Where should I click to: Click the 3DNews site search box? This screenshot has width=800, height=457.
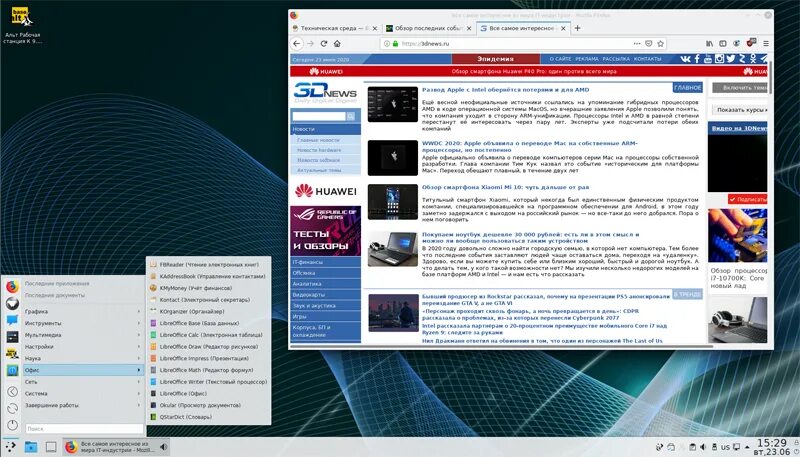tap(318, 116)
